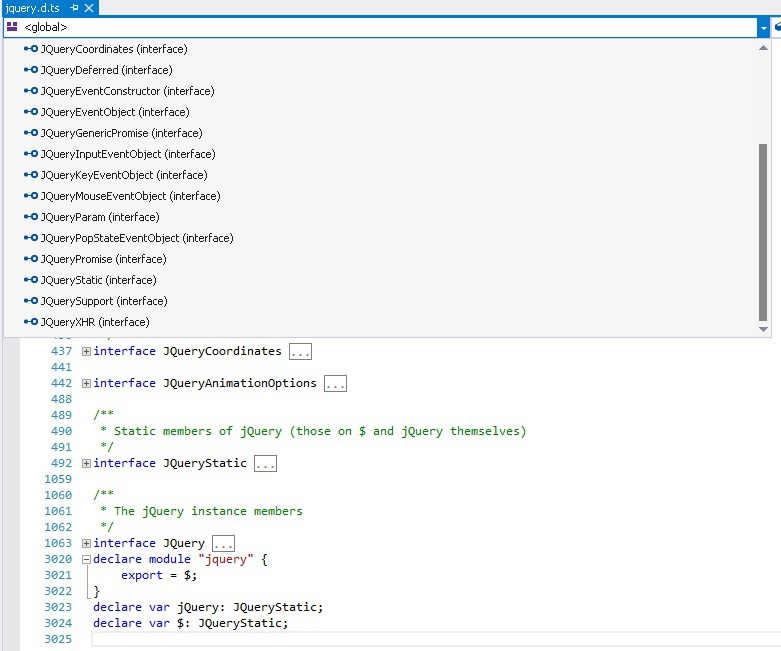The image size is (781, 651).
Task: Select JQueryEventObject interface entry
Action: (x=388, y=112)
